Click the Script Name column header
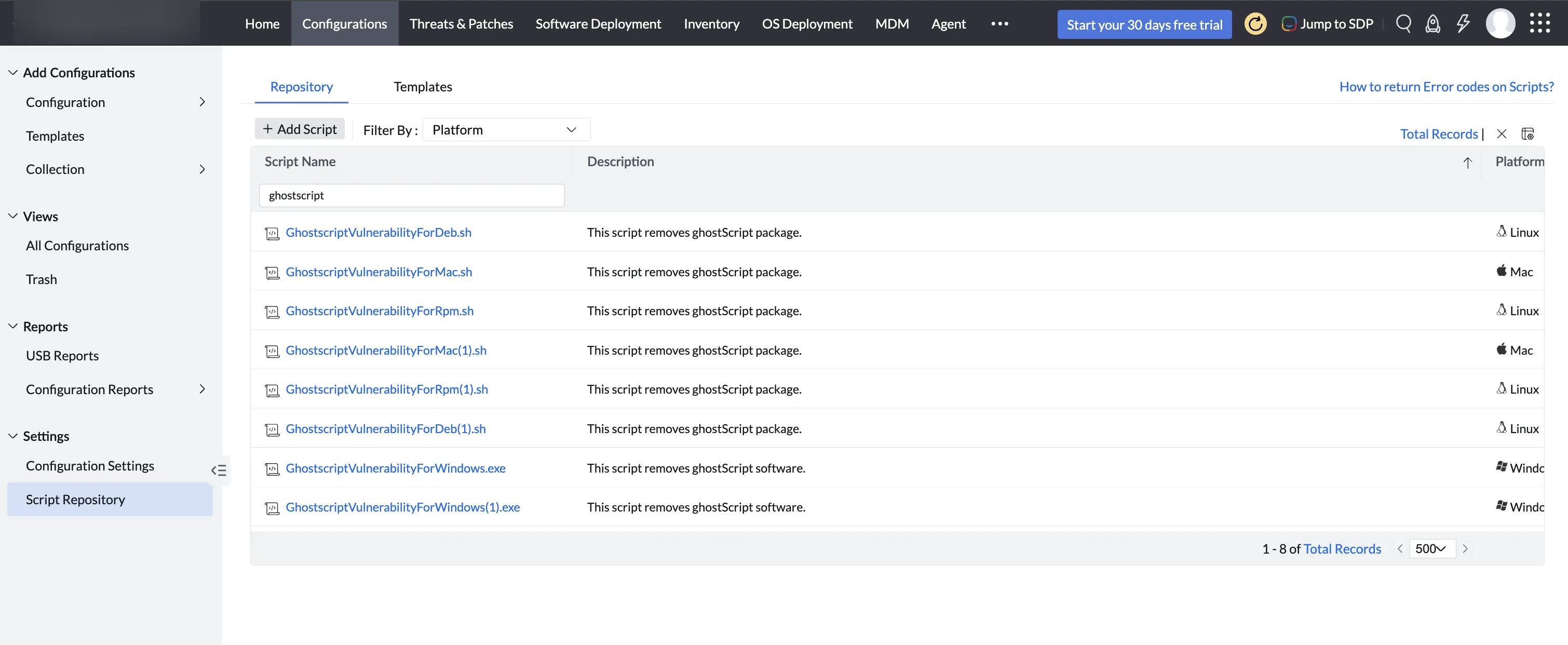This screenshot has width=1568, height=645. 300,162
